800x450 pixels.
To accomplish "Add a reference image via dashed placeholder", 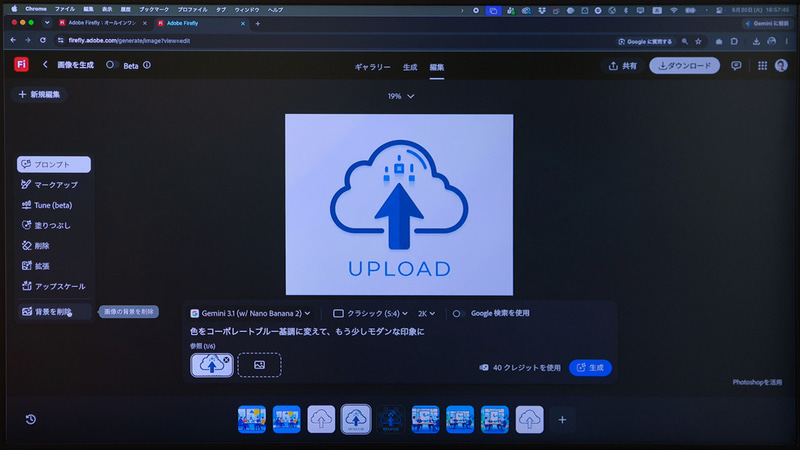I will tap(259, 365).
